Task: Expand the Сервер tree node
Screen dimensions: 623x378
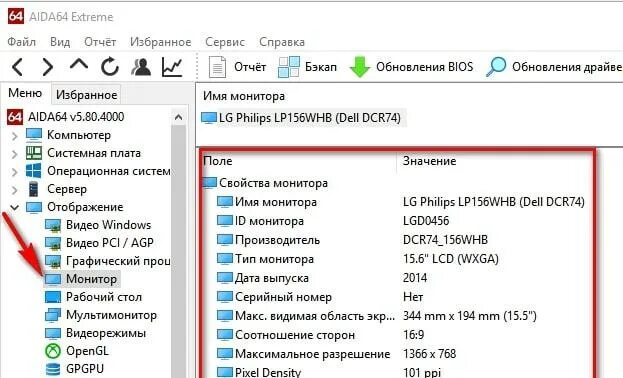Action: (14, 190)
